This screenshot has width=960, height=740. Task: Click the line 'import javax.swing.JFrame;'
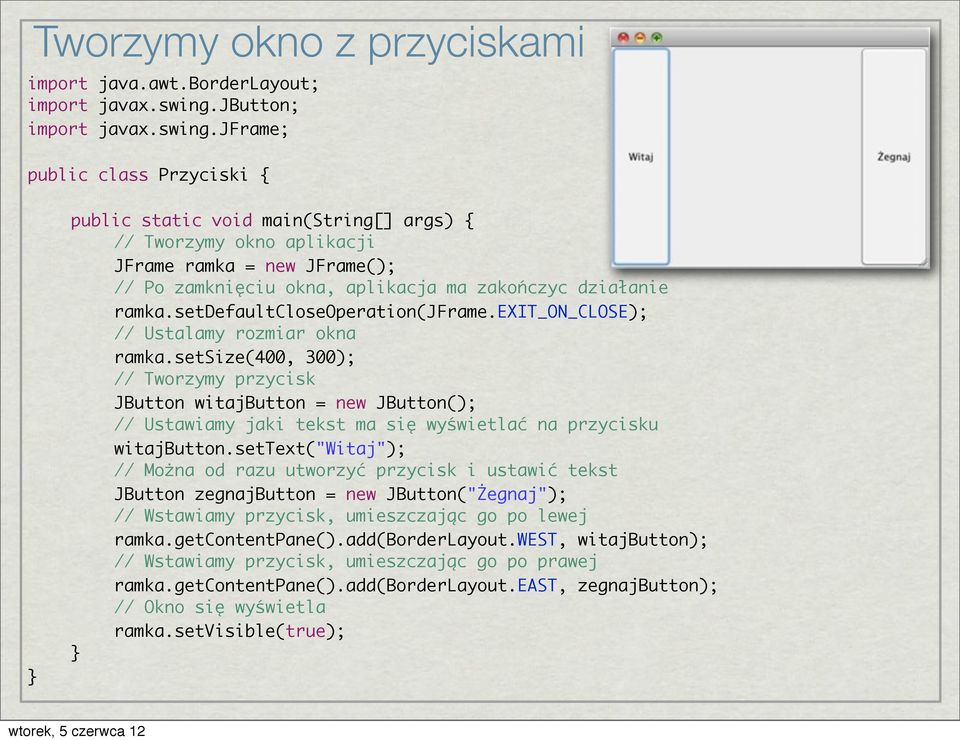tap(158, 129)
